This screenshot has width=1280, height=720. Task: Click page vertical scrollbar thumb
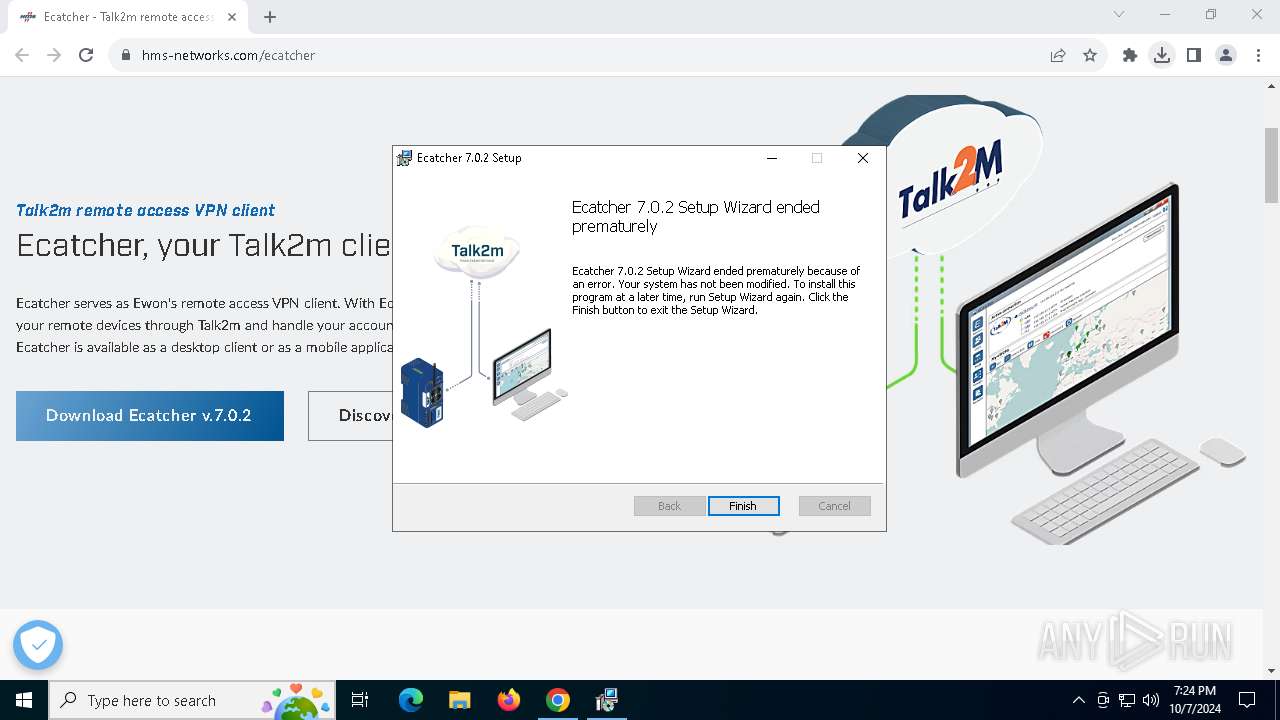(1272, 165)
